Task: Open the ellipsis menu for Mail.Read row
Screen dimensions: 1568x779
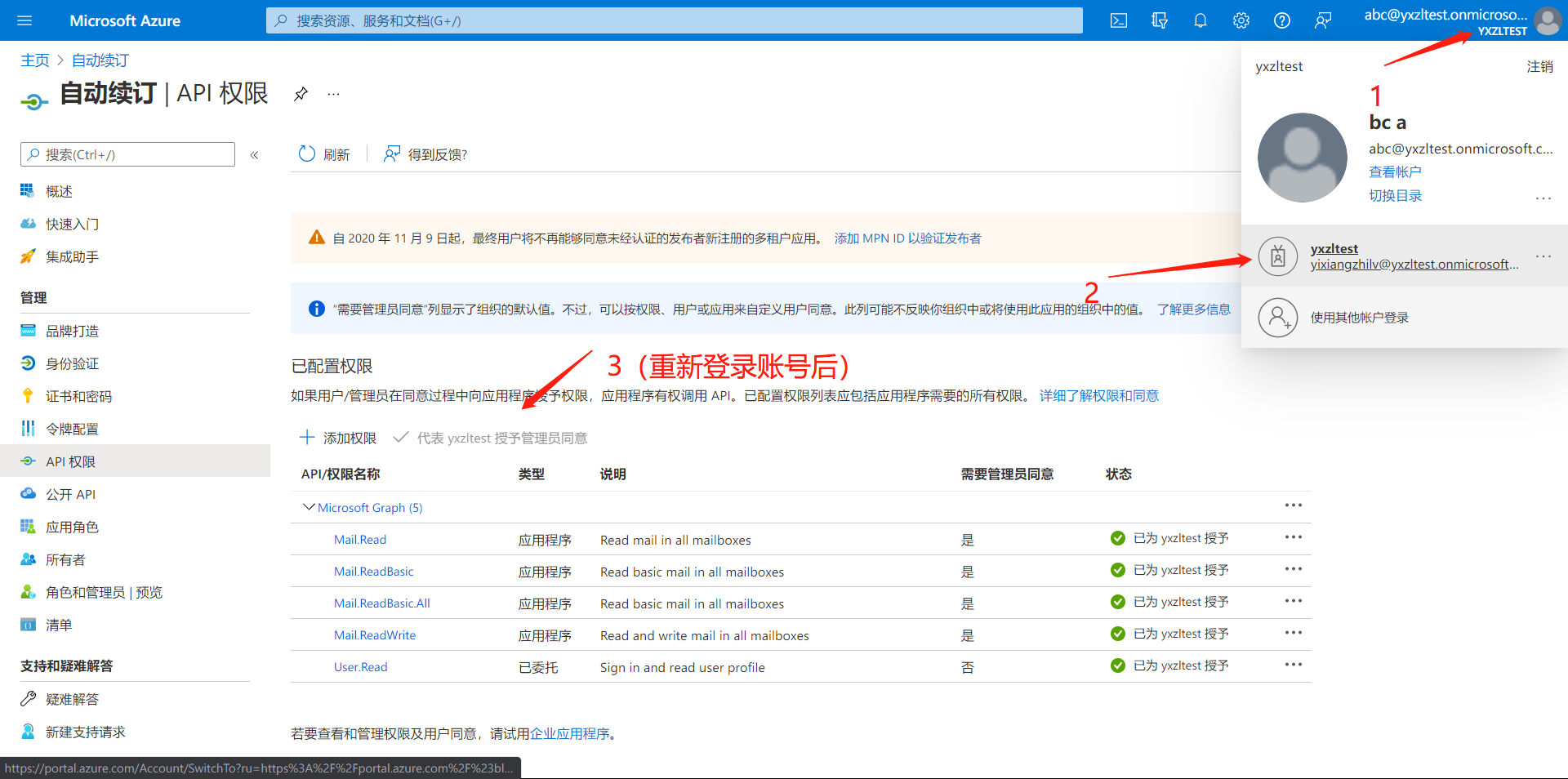Action: pos(1293,537)
